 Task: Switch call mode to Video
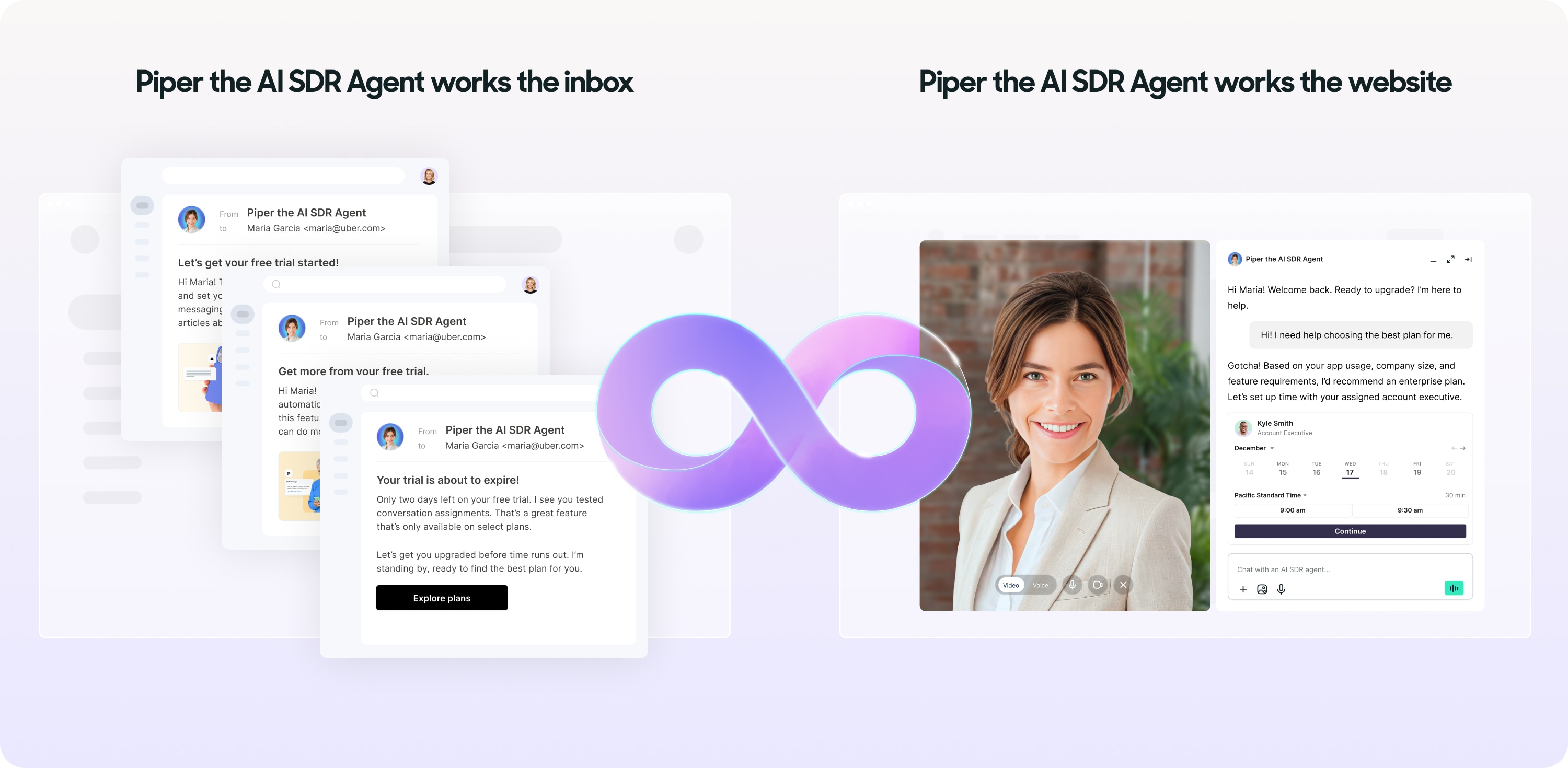pos(1011,586)
